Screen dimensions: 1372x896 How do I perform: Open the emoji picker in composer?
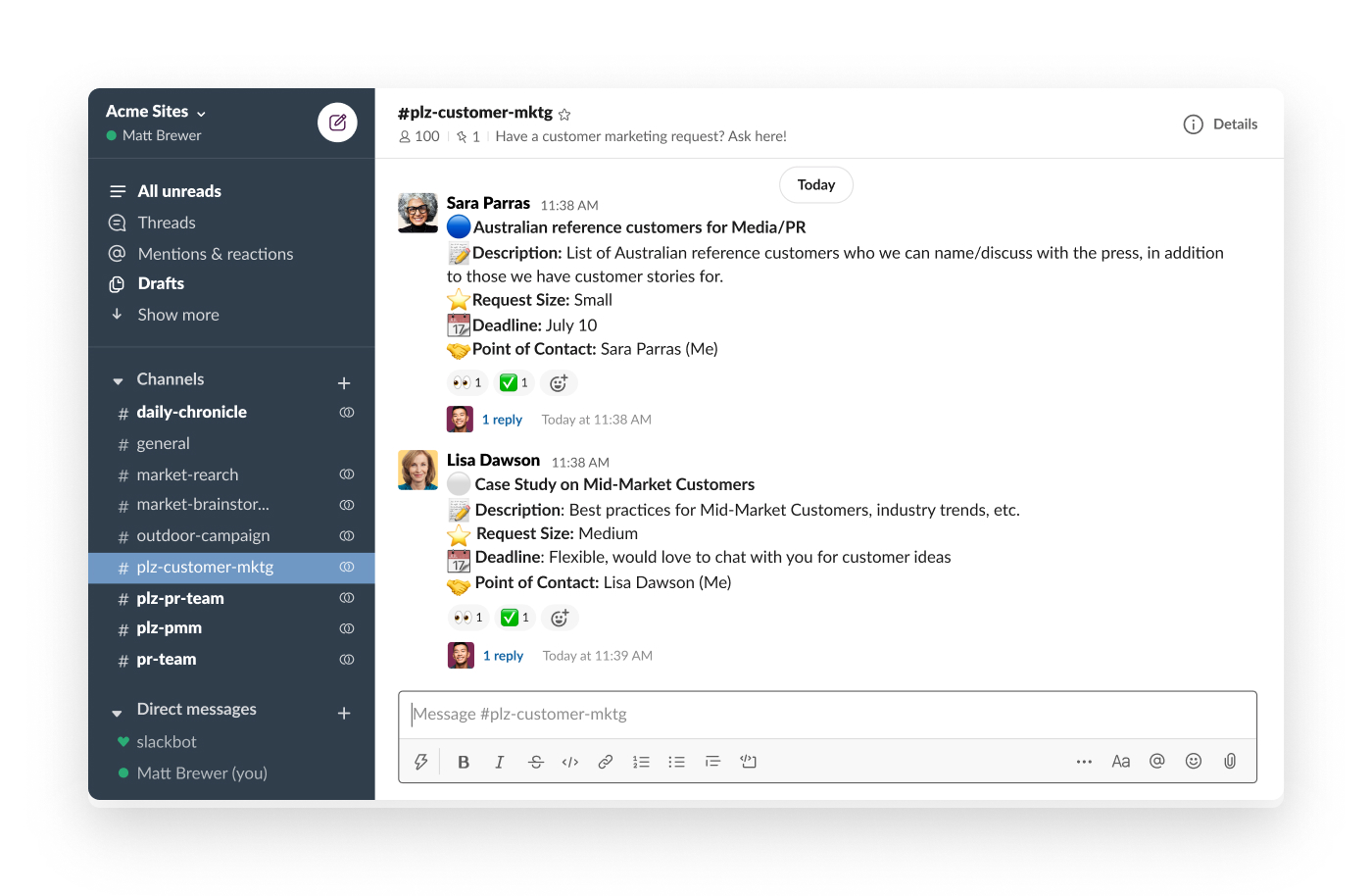tap(1193, 762)
